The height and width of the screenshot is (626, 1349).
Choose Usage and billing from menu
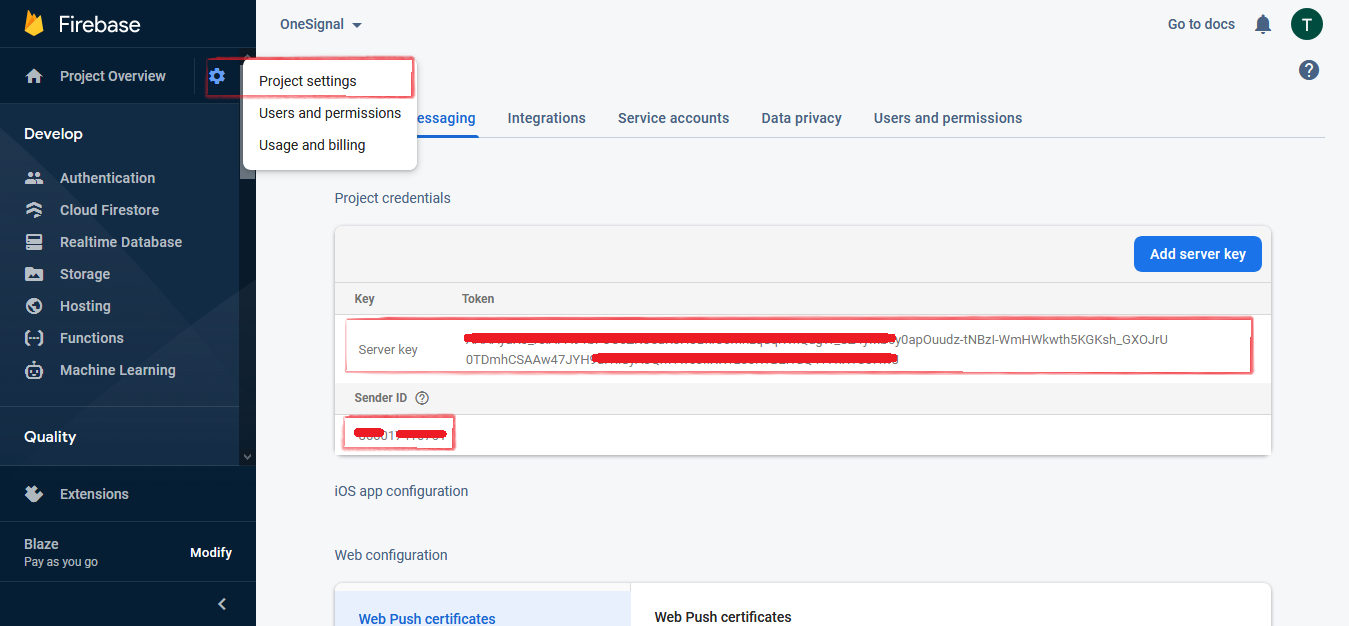(312, 145)
